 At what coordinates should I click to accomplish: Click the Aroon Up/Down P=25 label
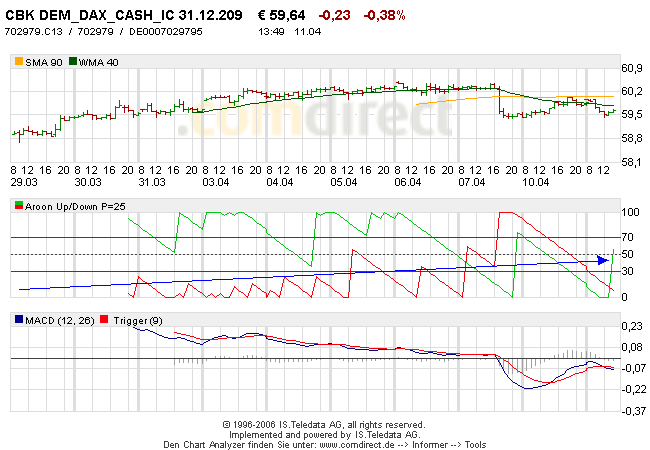75,206
